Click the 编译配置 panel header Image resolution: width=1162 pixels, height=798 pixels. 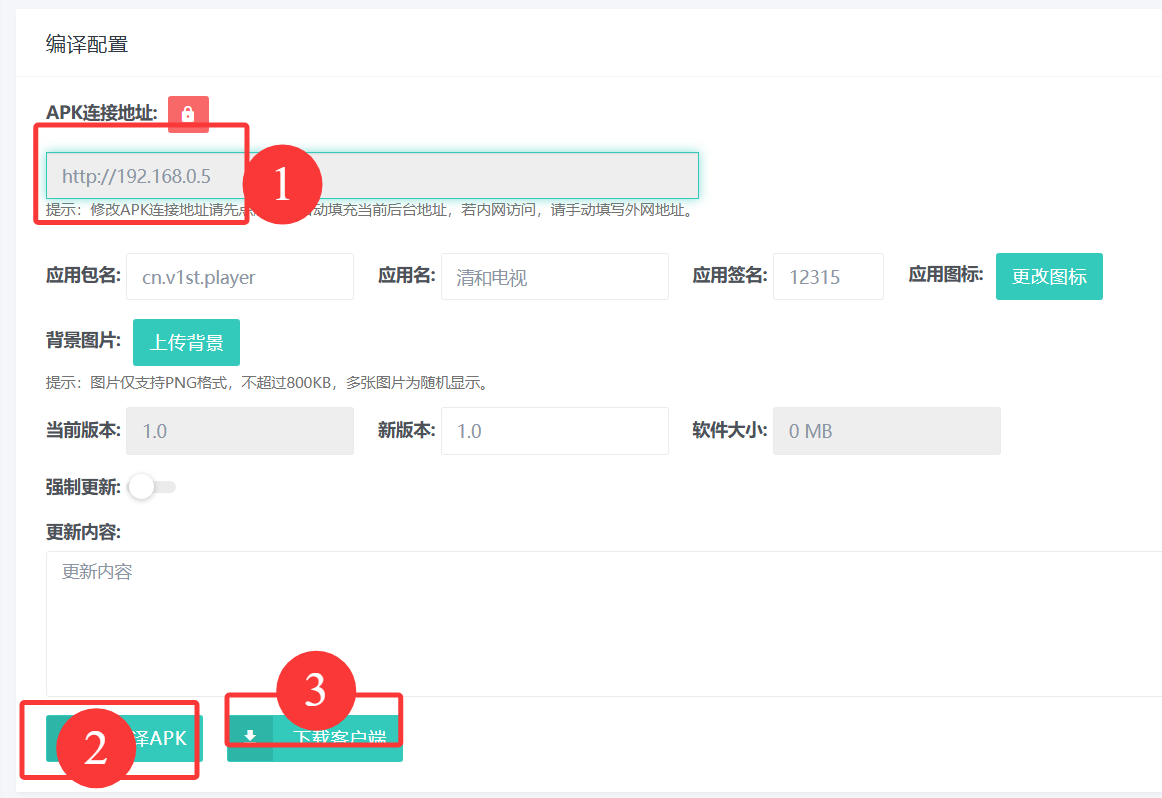click(x=87, y=44)
